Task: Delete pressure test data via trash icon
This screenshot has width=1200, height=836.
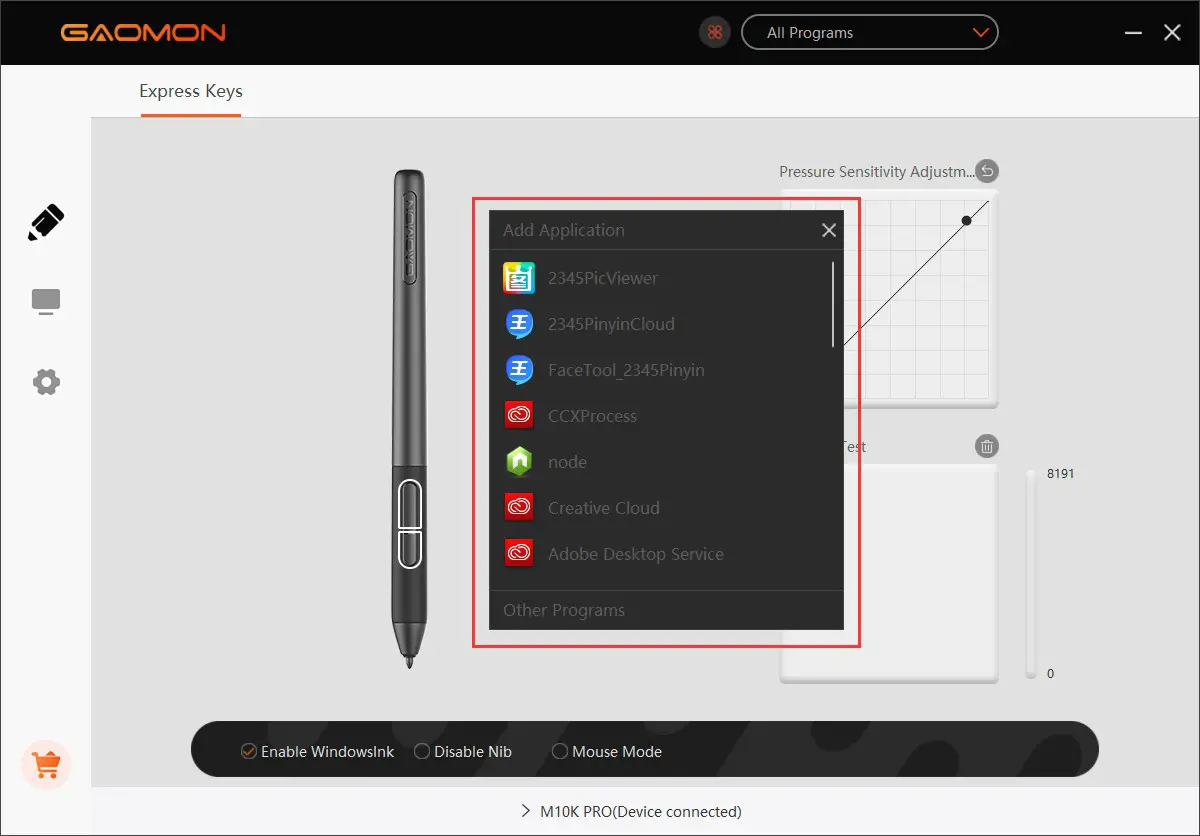Action: 987,446
